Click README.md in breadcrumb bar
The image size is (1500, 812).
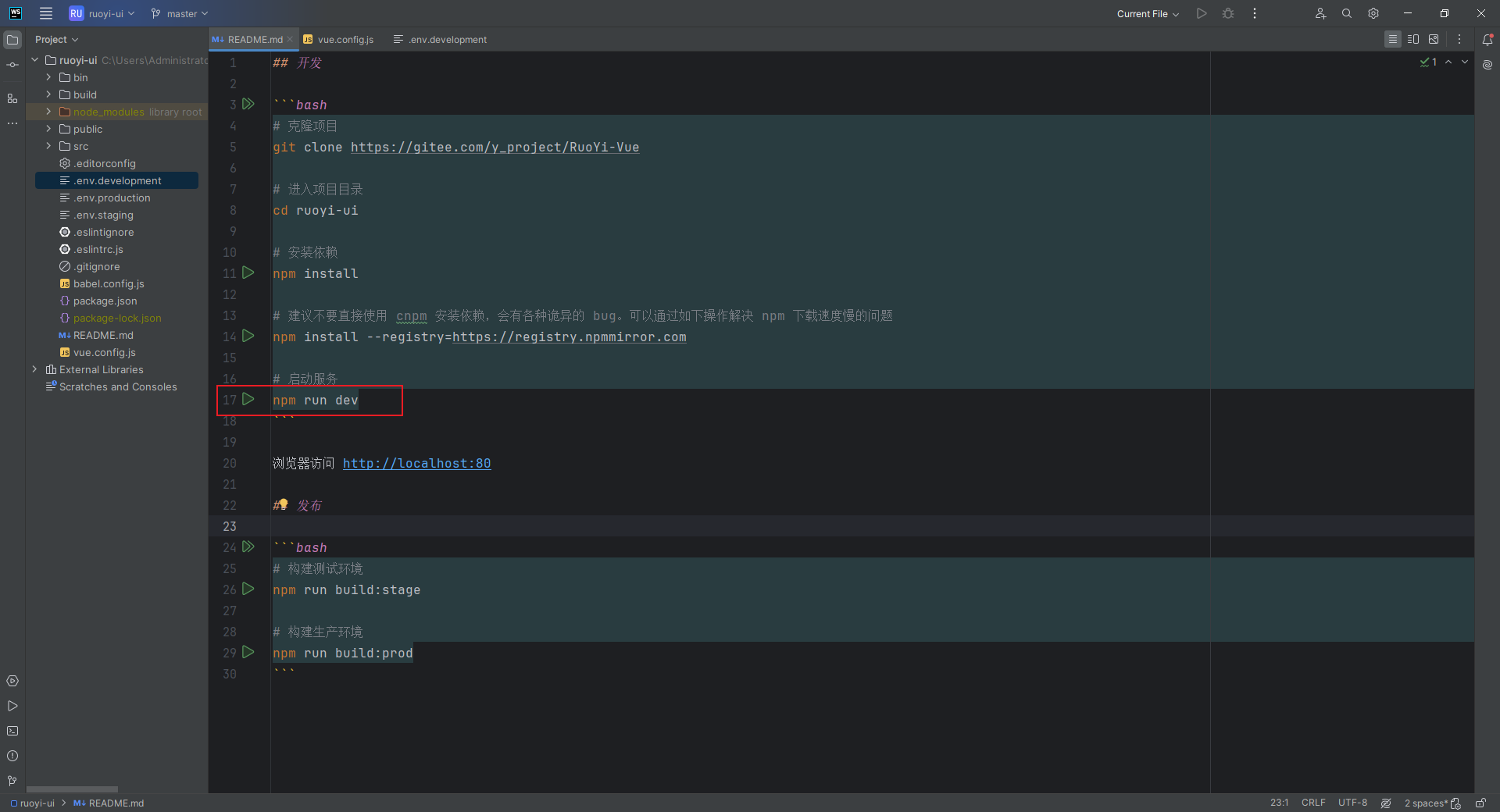pyautogui.click(x=109, y=803)
